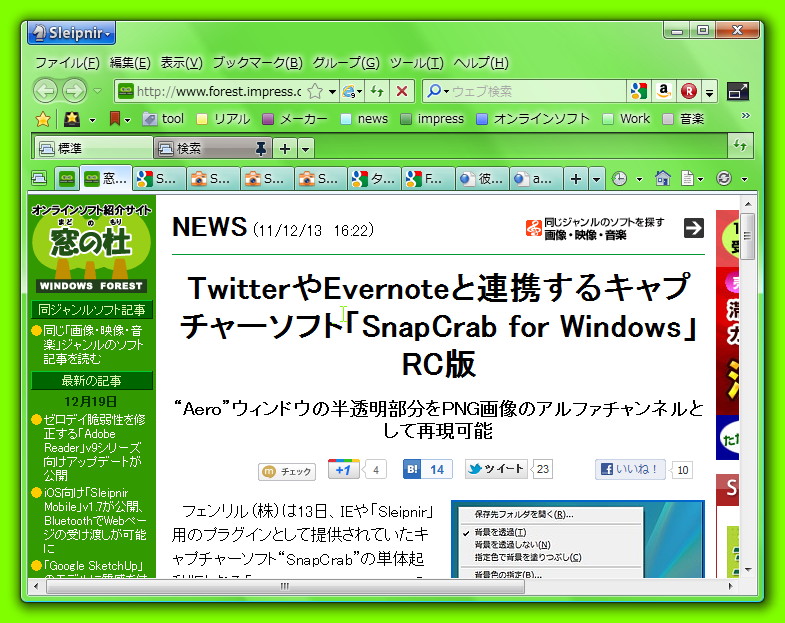Open the search engine magnifier dropdown
Image resolution: width=785 pixels, height=623 pixels.
click(x=437, y=91)
